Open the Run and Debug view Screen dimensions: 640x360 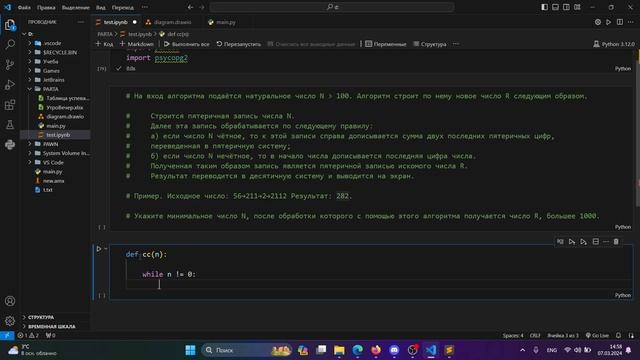10,84
